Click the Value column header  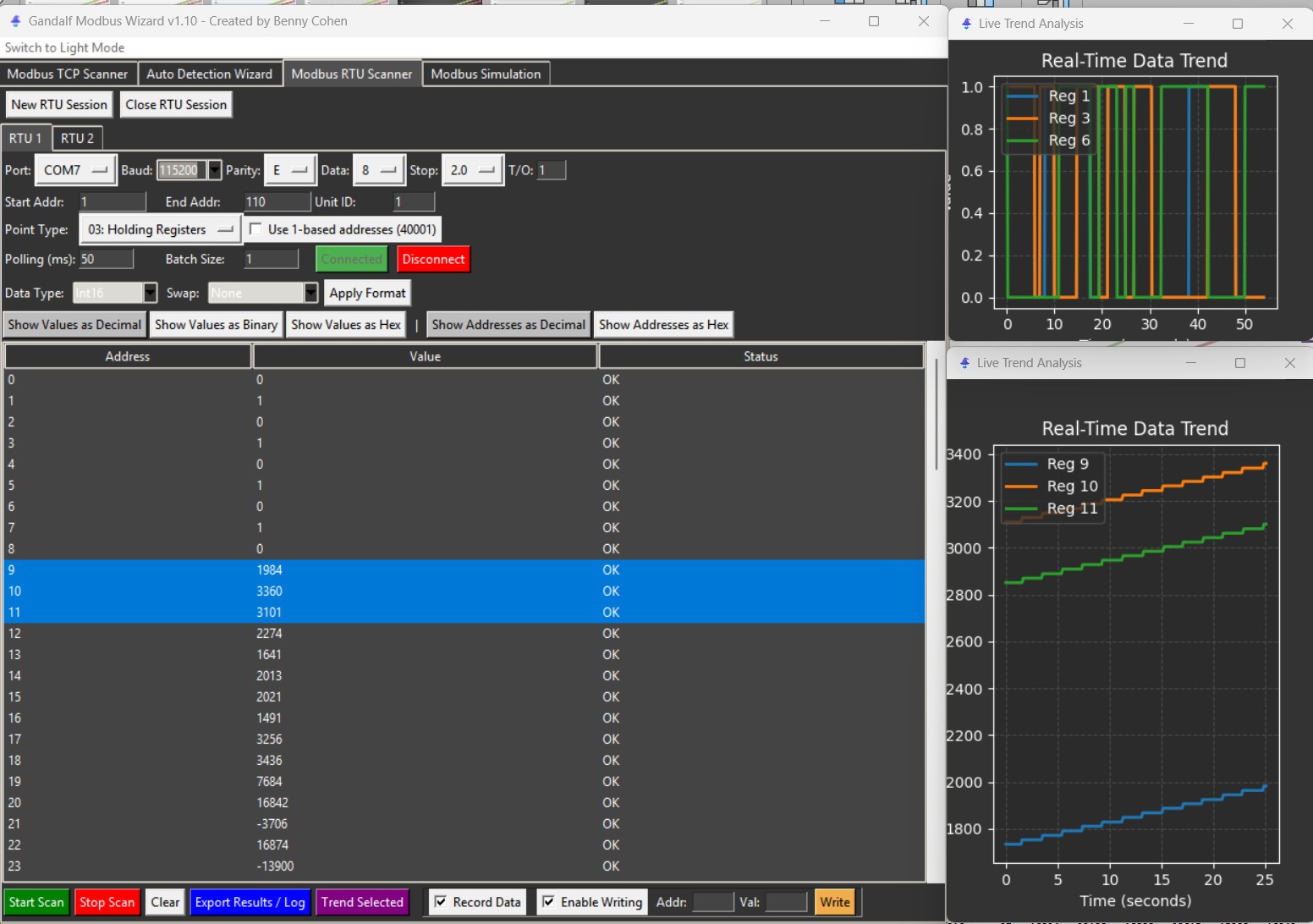coord(426,356)
